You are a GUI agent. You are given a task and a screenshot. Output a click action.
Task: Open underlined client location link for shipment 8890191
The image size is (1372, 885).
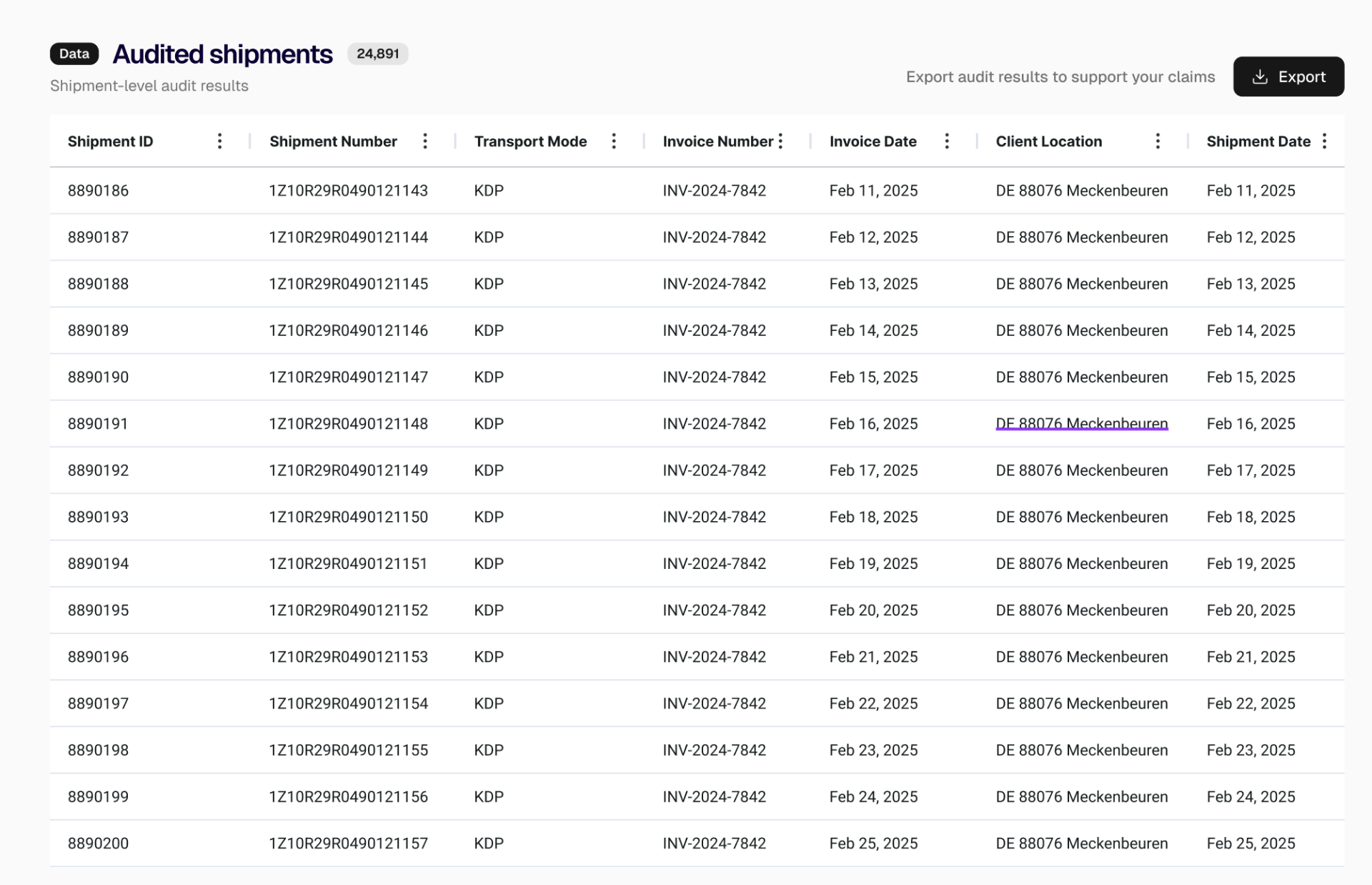(x=1082, y=423)
